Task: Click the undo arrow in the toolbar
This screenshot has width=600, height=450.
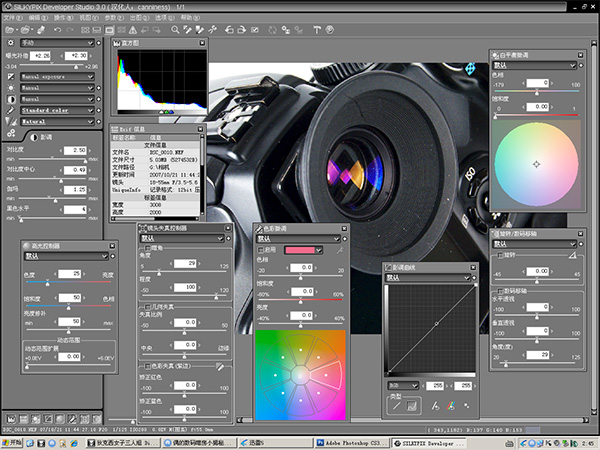Action: [x=57, y=29]
